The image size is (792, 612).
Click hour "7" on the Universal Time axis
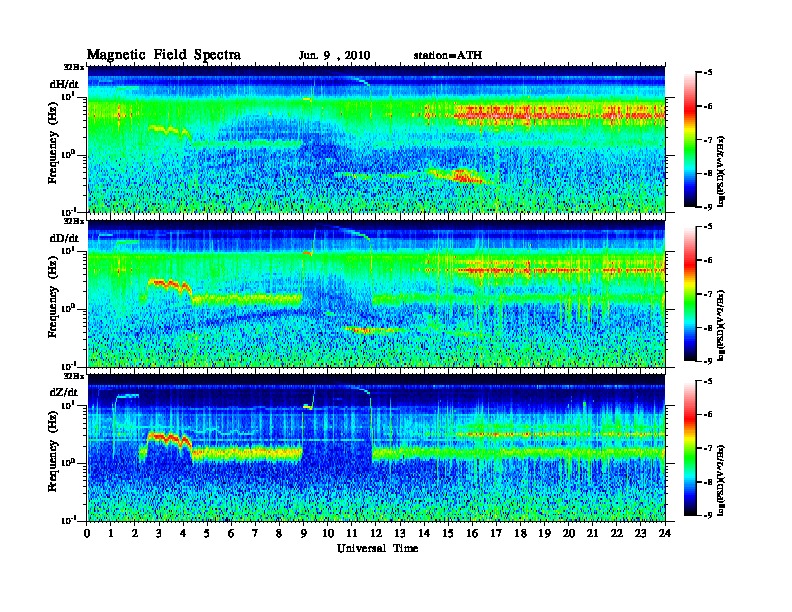click(256, 534)
